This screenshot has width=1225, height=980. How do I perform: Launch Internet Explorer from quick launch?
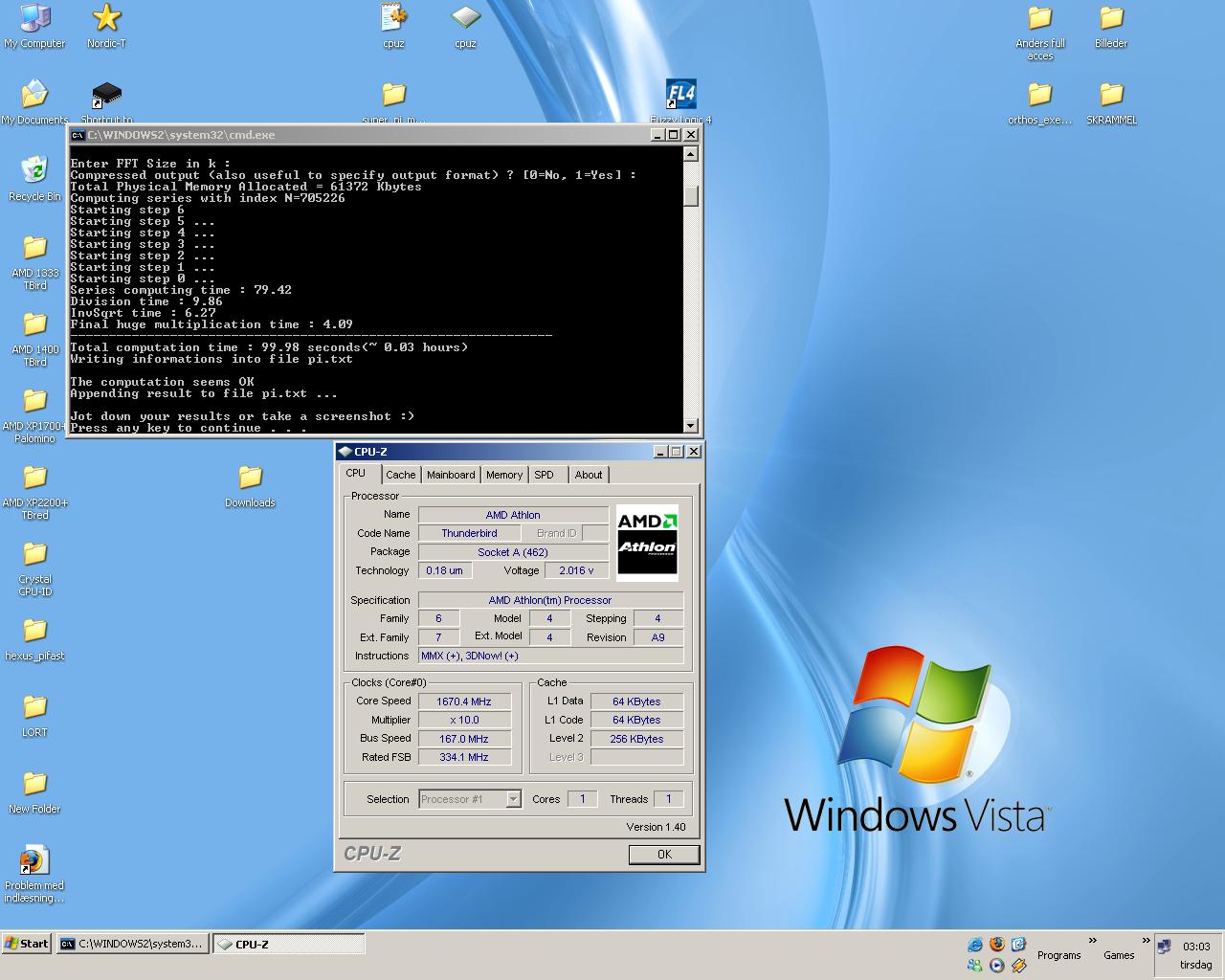(x=975, y=945)
